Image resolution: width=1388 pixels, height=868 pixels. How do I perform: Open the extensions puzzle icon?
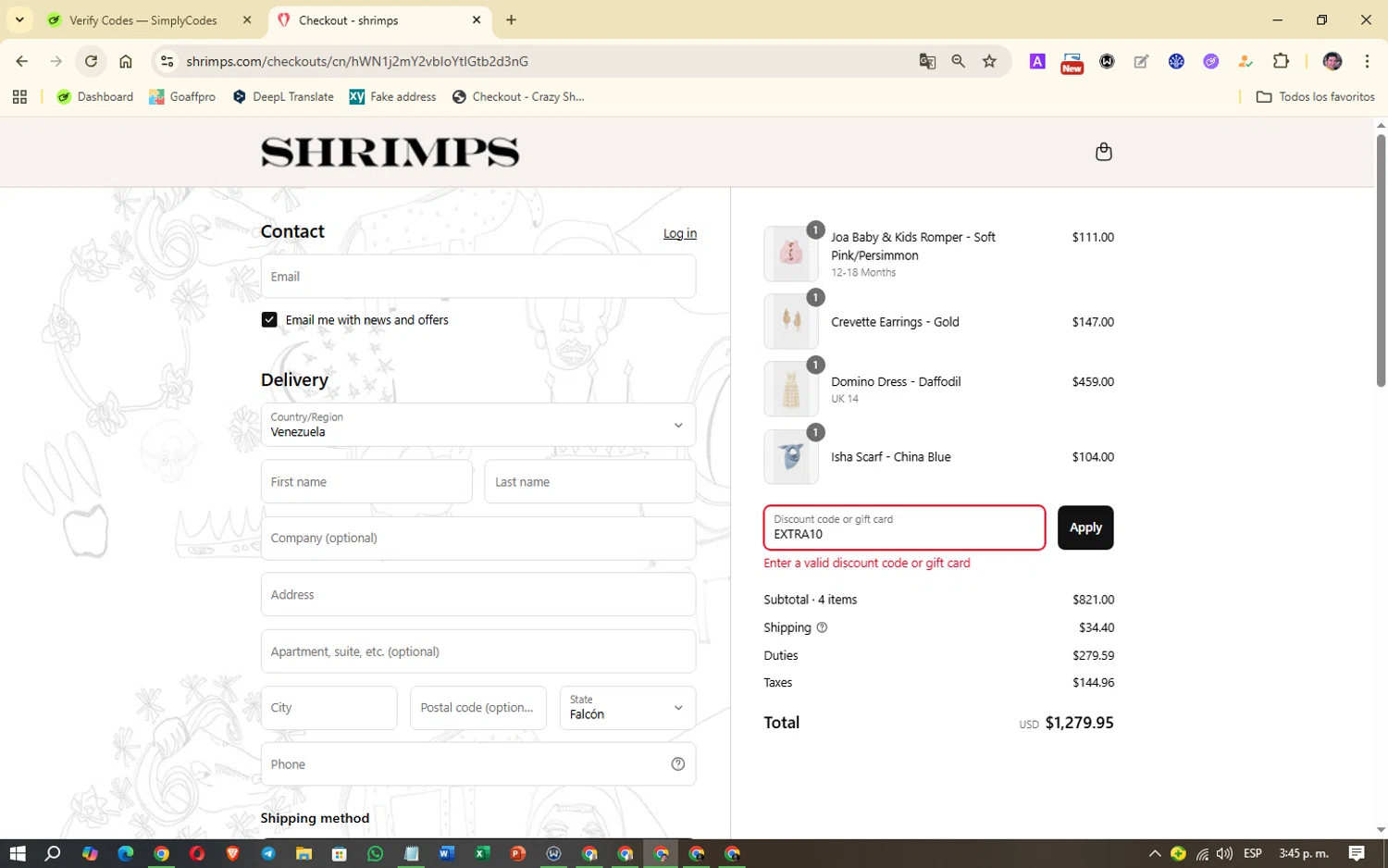[1281, 61]
